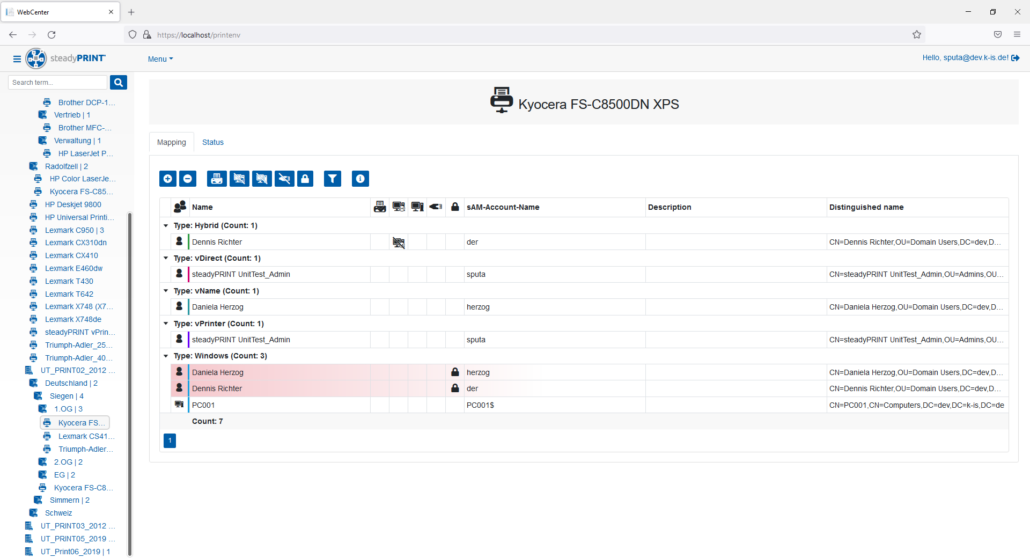Collapse the Type: vDirect group
1030x558 pixels.
pos(166,258)
